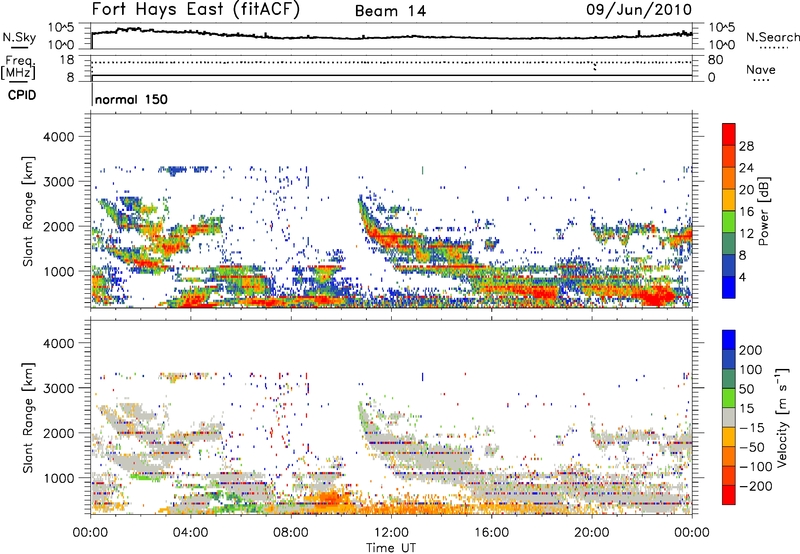The height and width of the screenshot is (554, 800).
Task: Select the "100" label on Velocity colorbar
Action: [751, 370]
